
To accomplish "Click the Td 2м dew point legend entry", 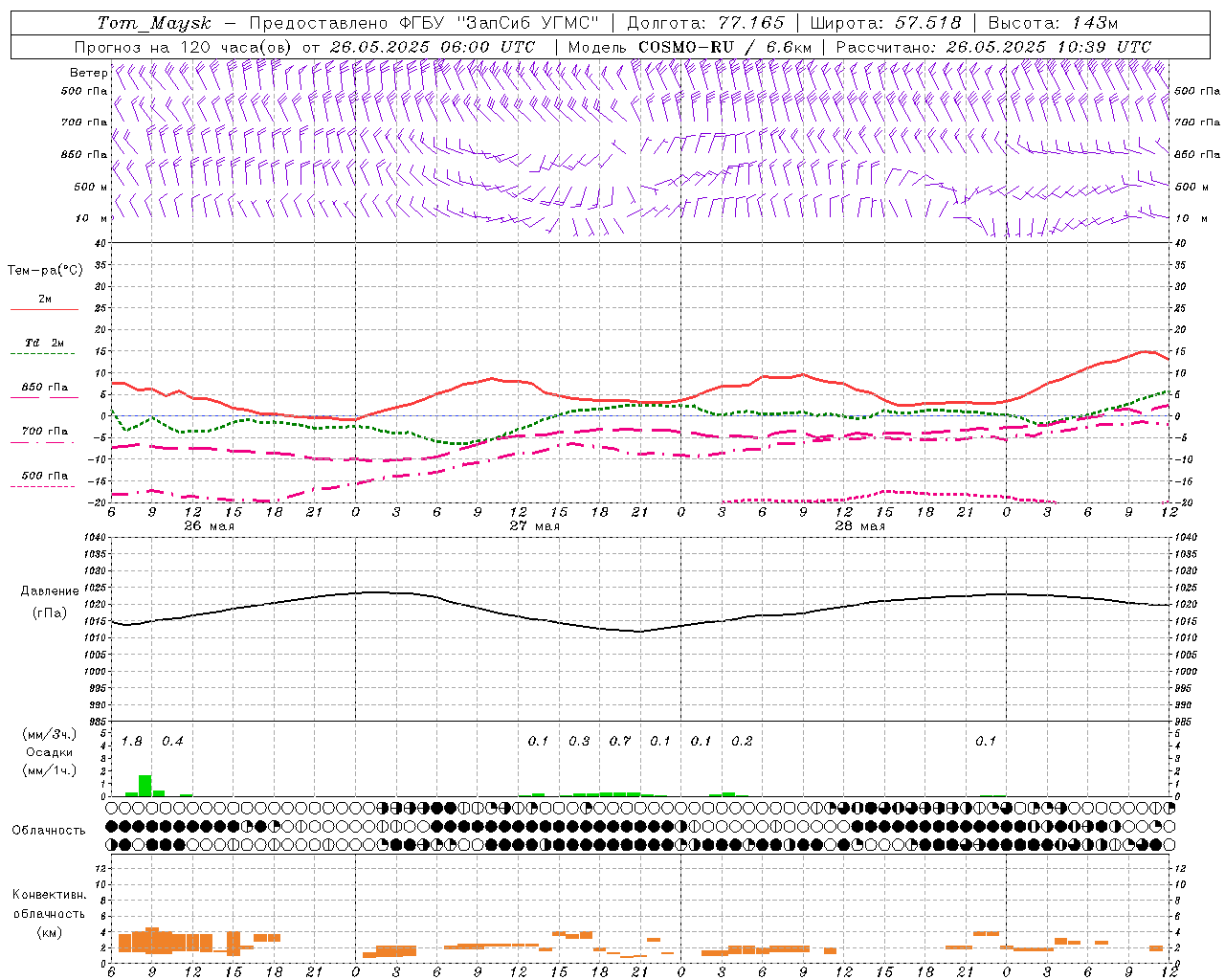I will click(x=45, y=343).
